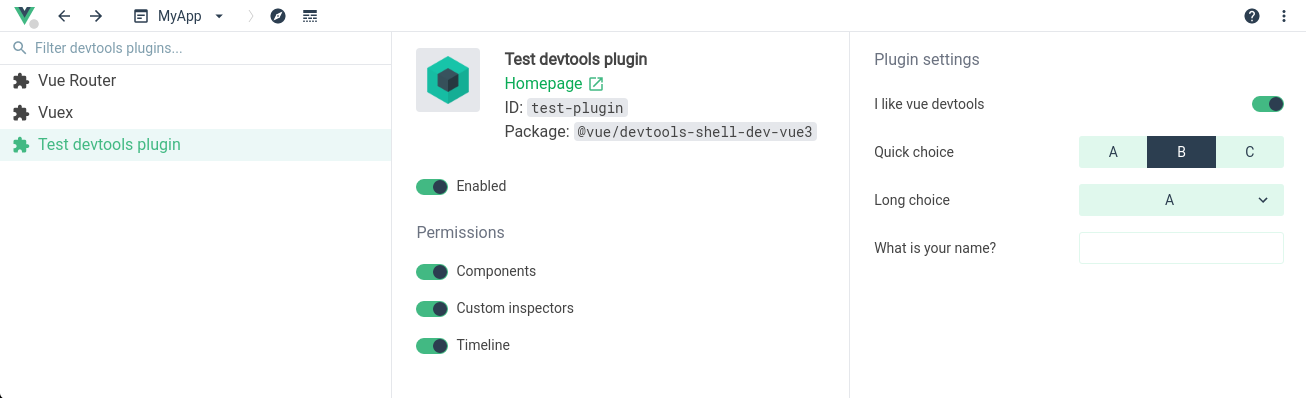Open the three-dot more options menu
This screenshot has height=398, width=1306.
[x=1284, y=16]
